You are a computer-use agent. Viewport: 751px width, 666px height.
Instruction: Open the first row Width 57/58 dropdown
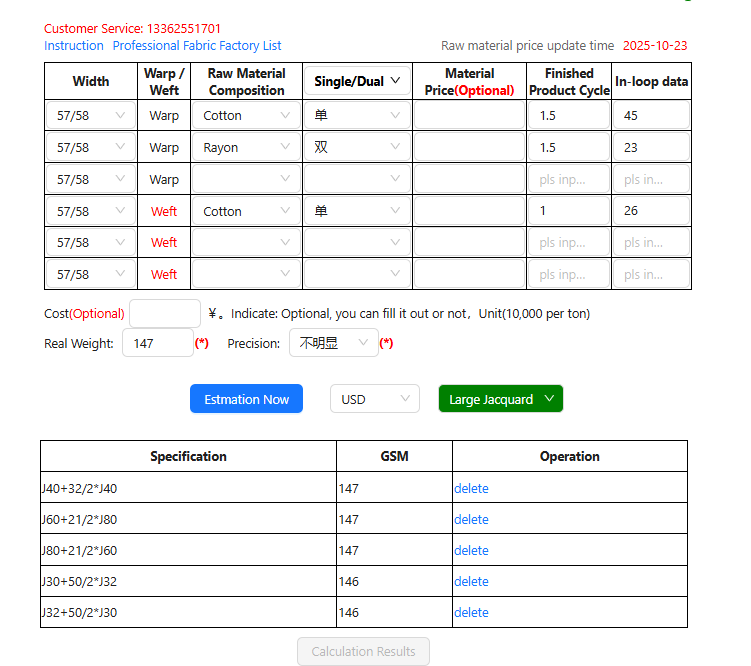coord(91,115)
